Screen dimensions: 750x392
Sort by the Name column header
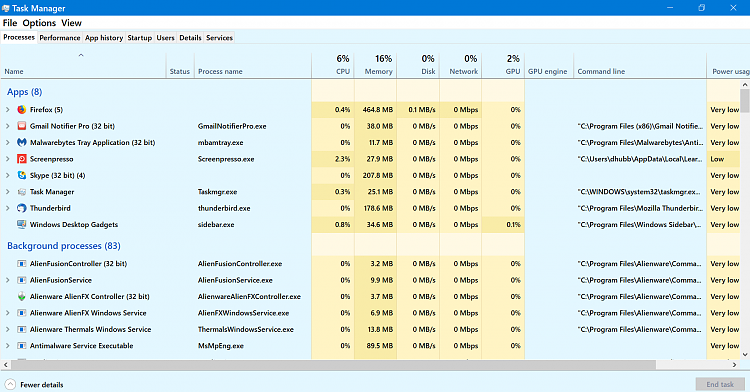[83, 65]
